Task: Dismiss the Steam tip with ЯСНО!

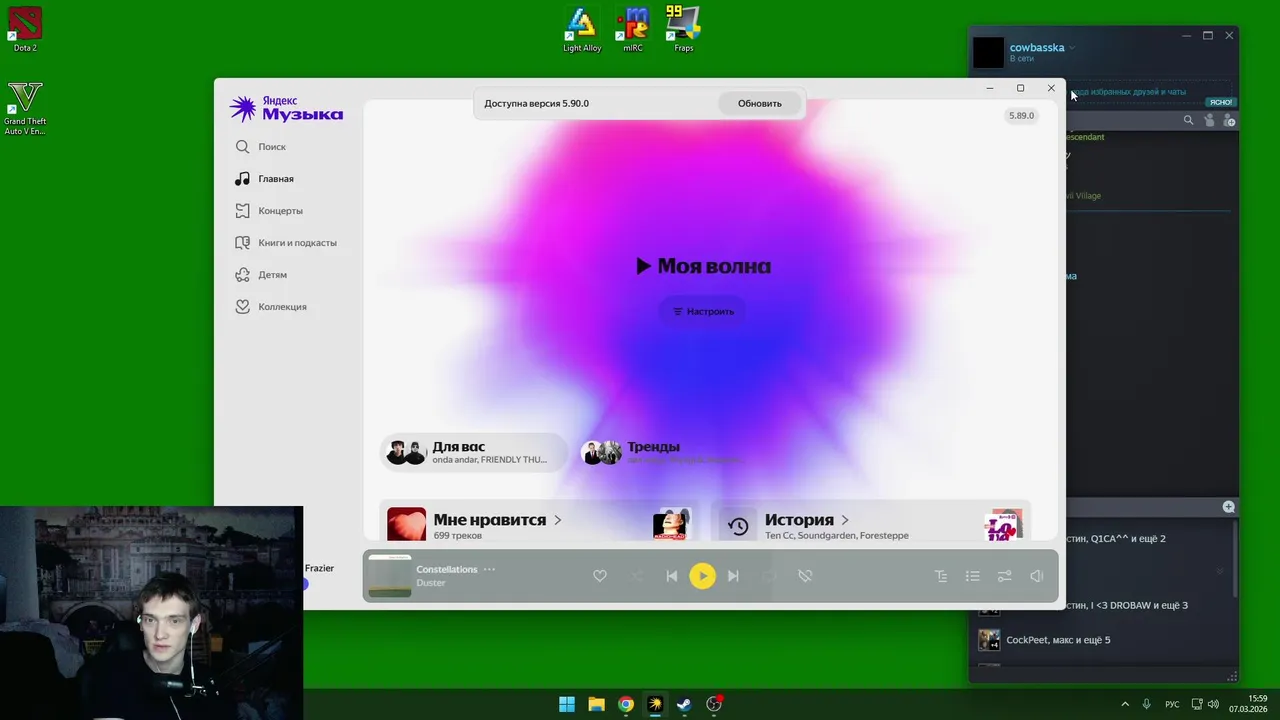Action: coord(1221,102)
